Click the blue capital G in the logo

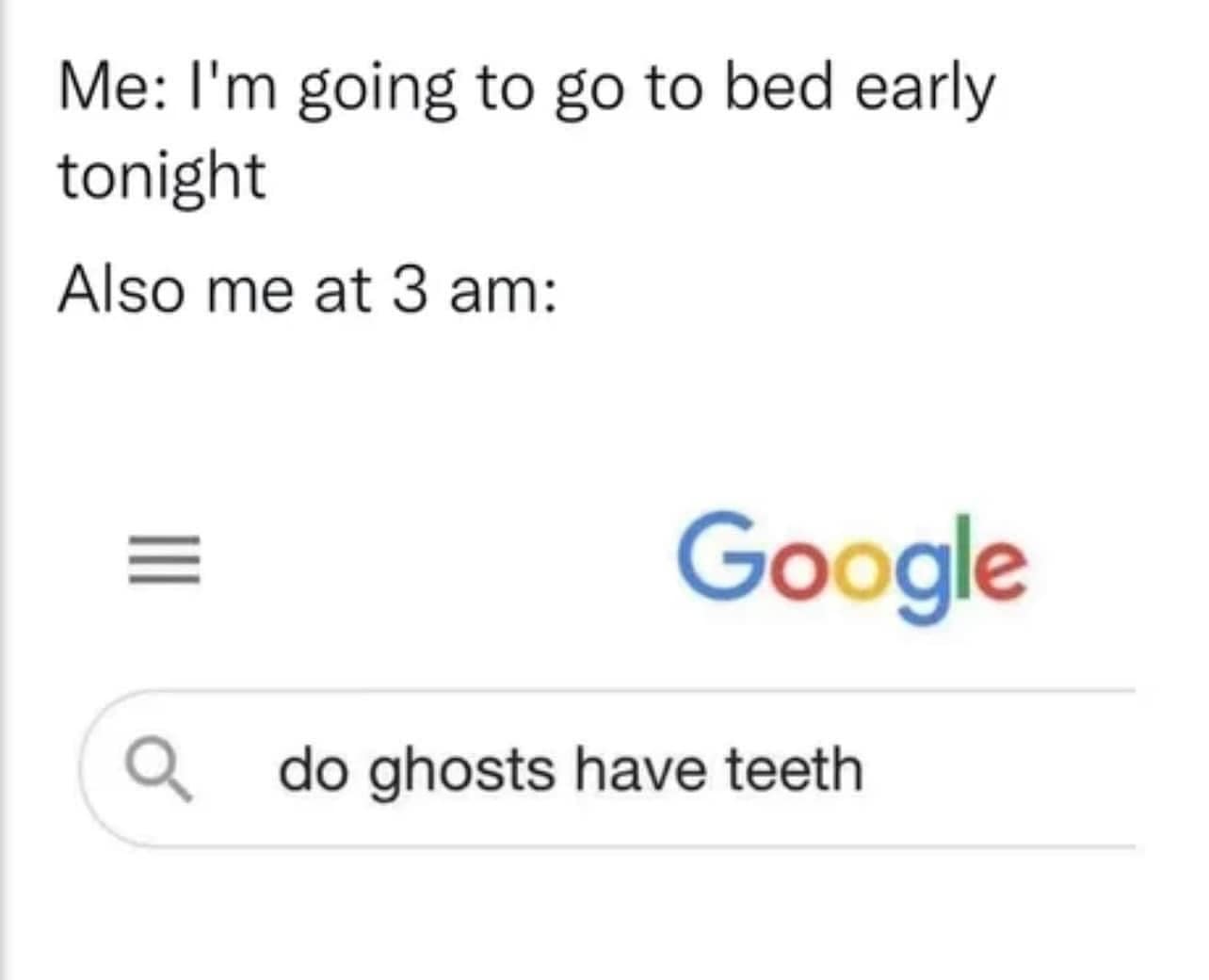coord(719,557)
